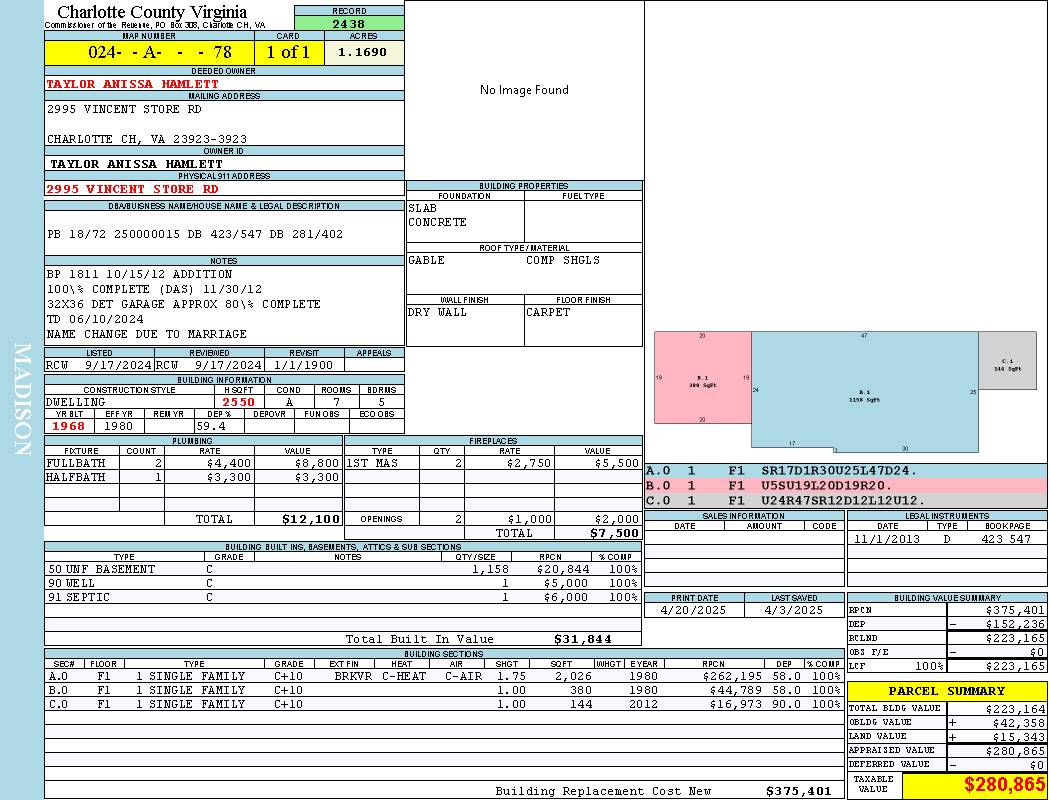Click APPRAISED VALUE $280,865
This screenshot has height=800, width=1050.
1015,752
